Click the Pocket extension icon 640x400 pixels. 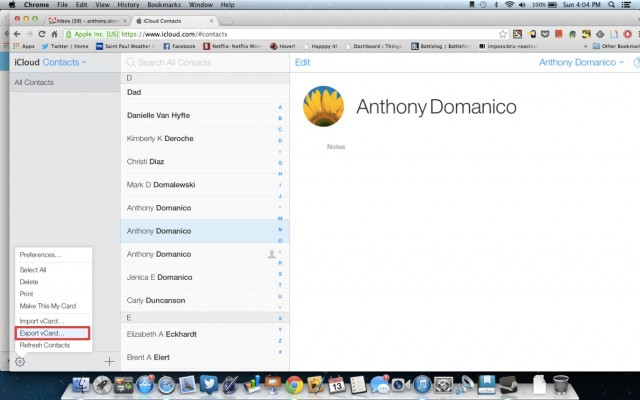pos(545,34)
